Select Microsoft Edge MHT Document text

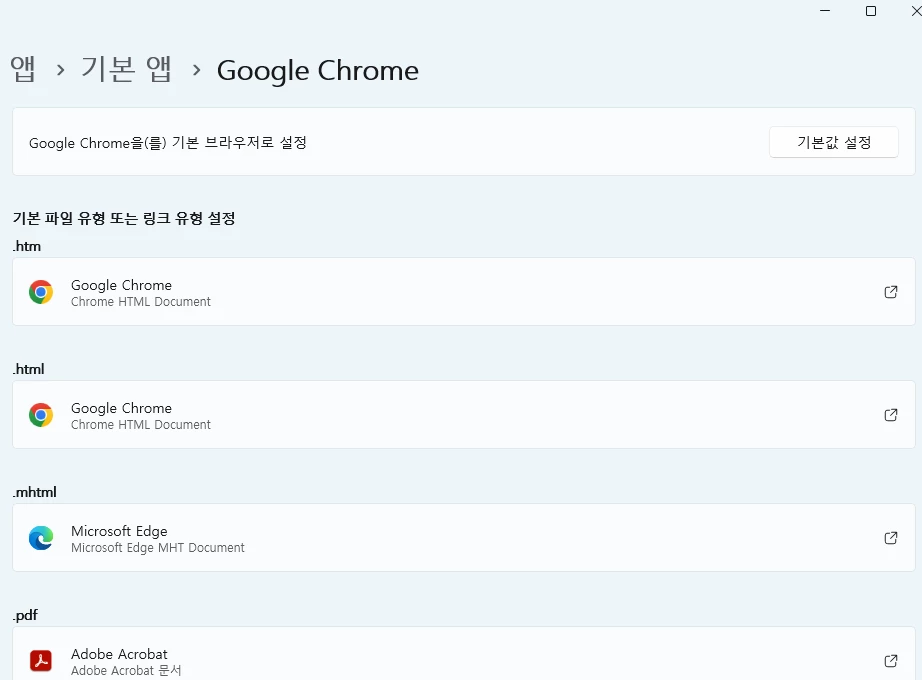(158, 548)
